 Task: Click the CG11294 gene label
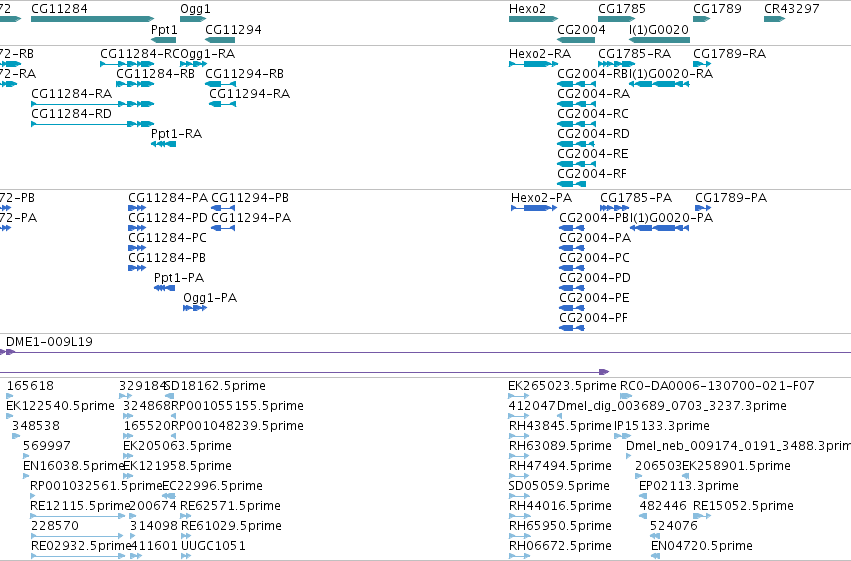[x=233, y=29]
